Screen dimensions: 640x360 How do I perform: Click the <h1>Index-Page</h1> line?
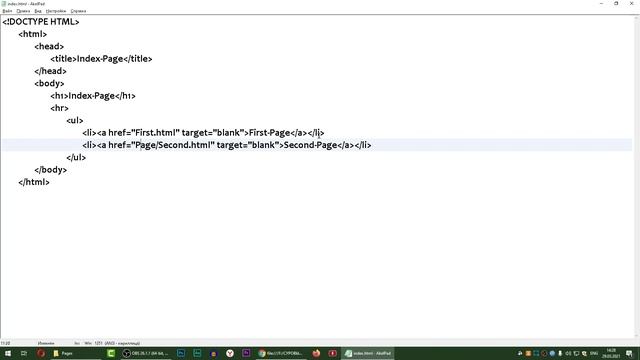click(93, 96)
